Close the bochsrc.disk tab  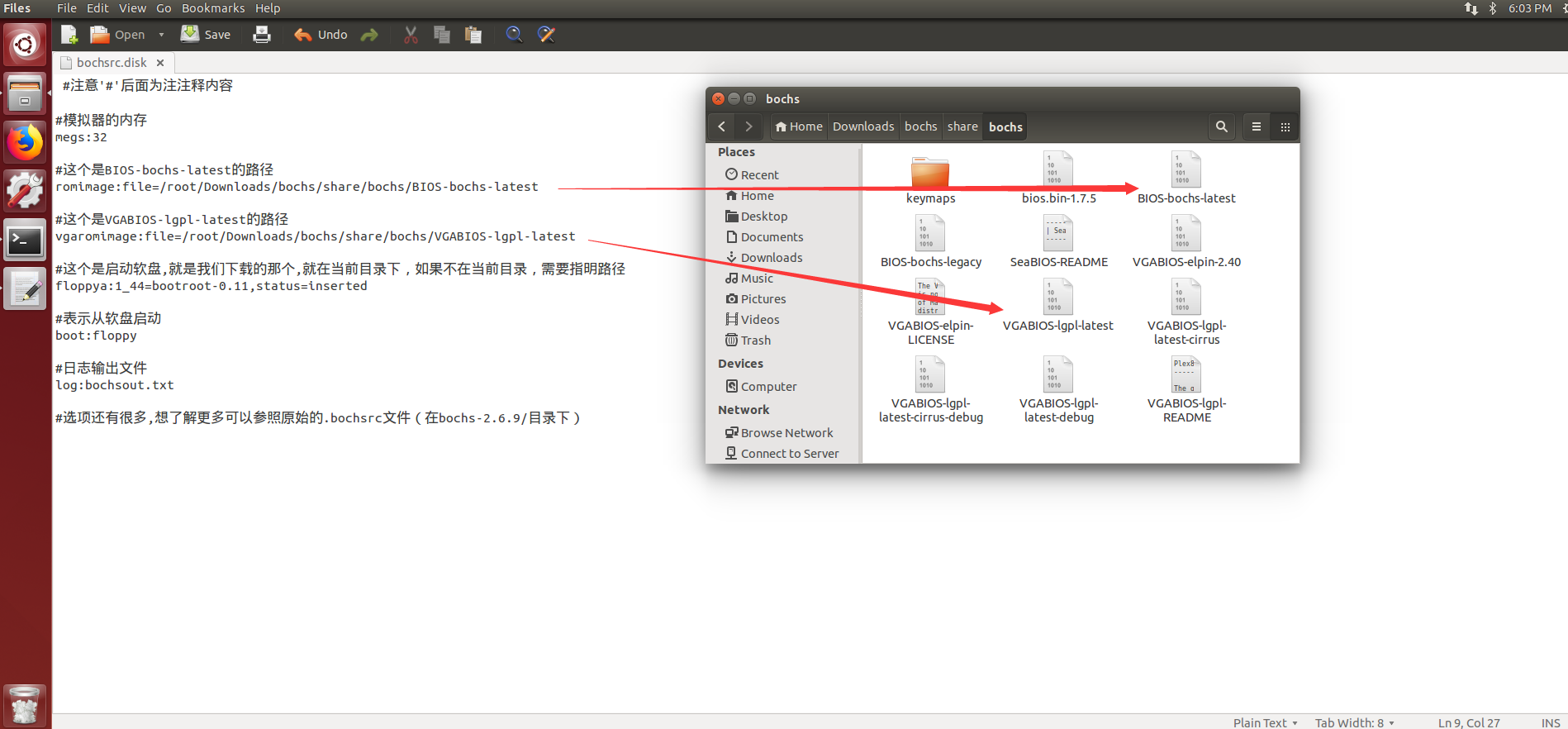click(x=160, y=63)
